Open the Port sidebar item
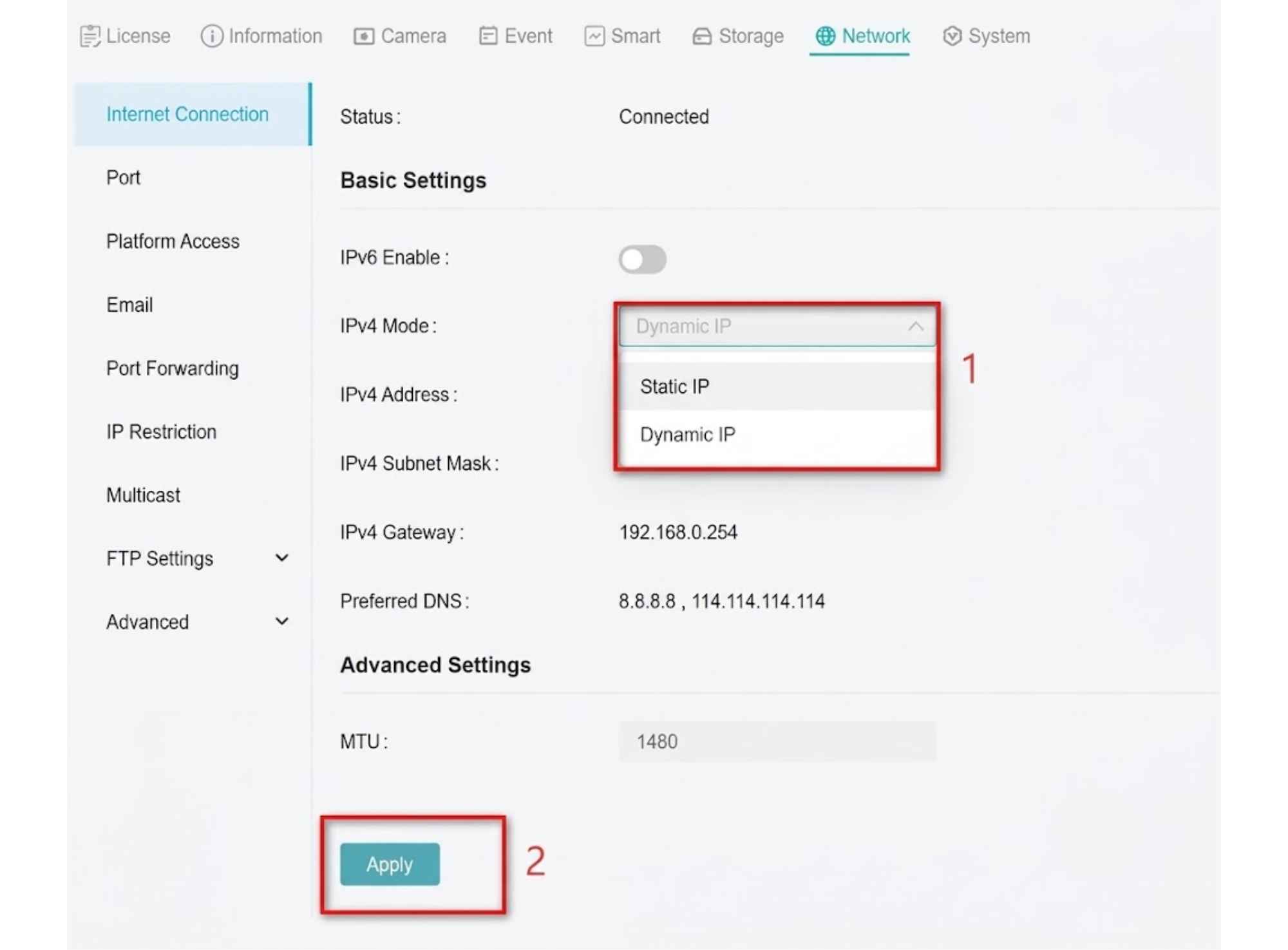 click(x=123, y=177)
